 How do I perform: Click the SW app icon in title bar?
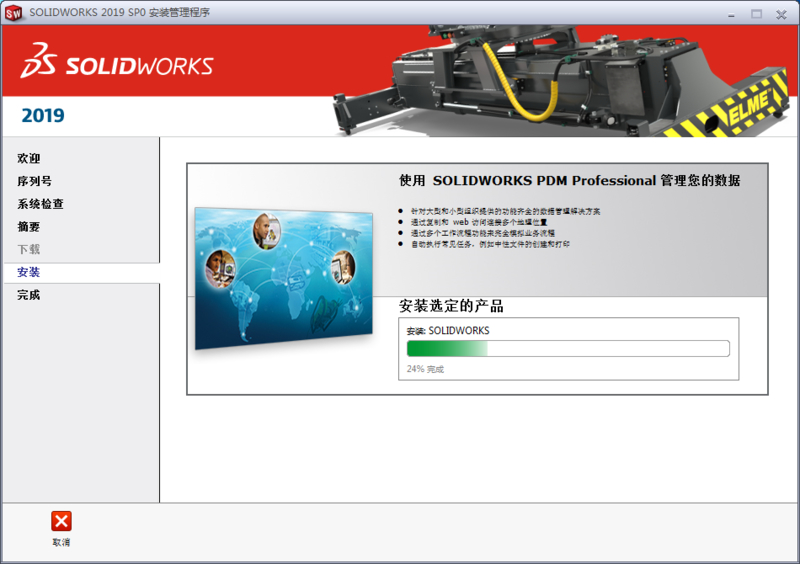(13, 13)
